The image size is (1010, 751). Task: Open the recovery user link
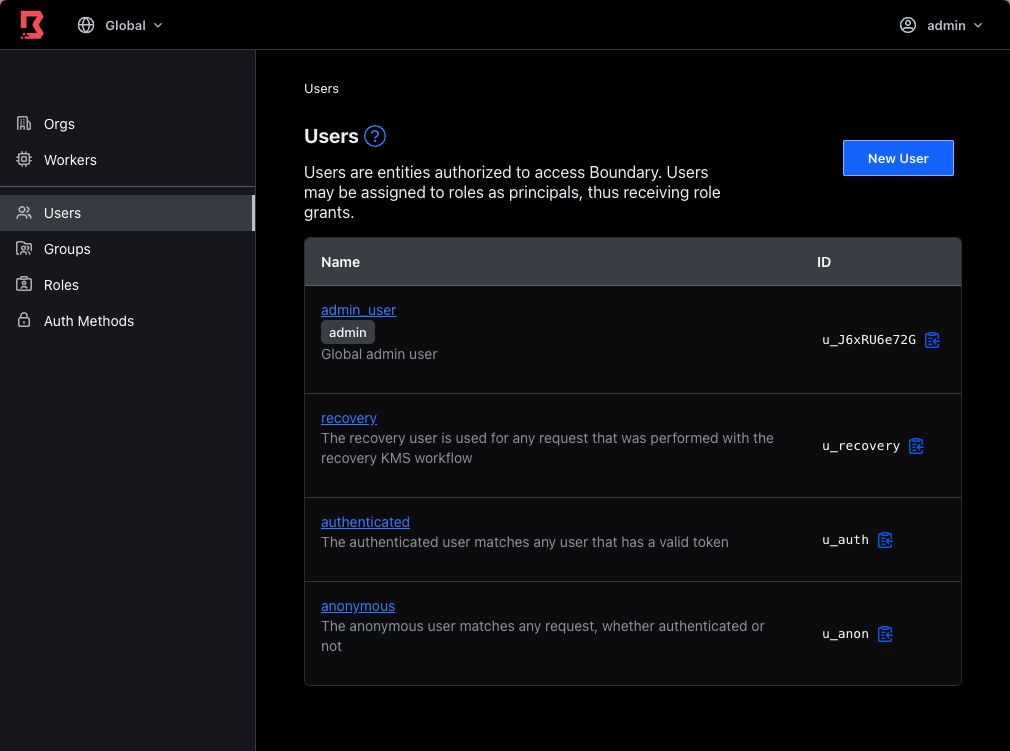click(x=348, y=418)
